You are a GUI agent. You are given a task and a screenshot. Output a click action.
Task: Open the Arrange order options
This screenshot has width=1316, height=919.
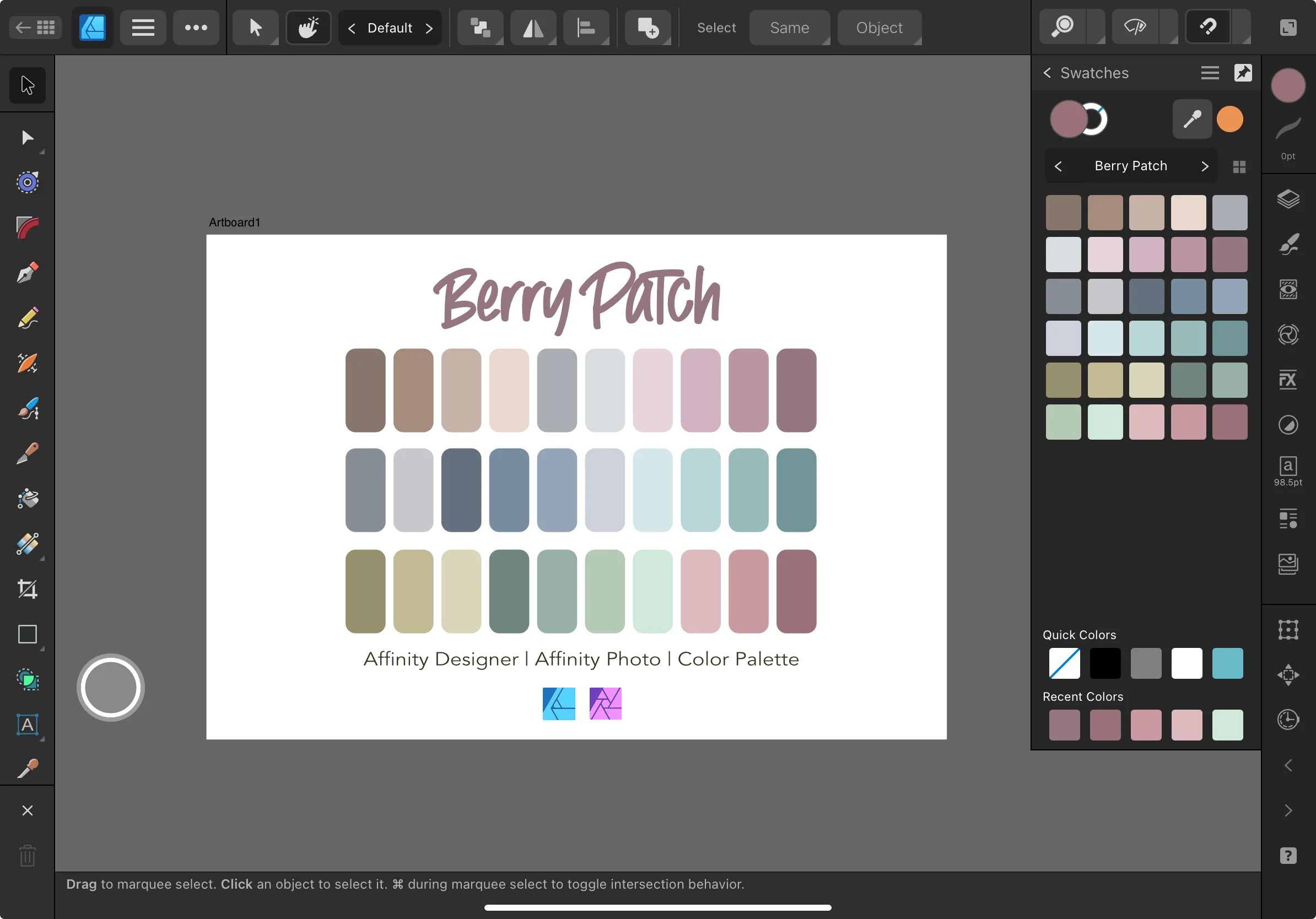[481, 27]
